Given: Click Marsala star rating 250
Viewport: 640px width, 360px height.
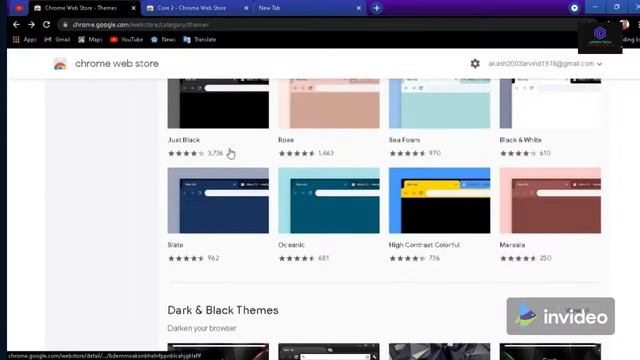Looking at the screenshot, I should [x=525, y=258].
